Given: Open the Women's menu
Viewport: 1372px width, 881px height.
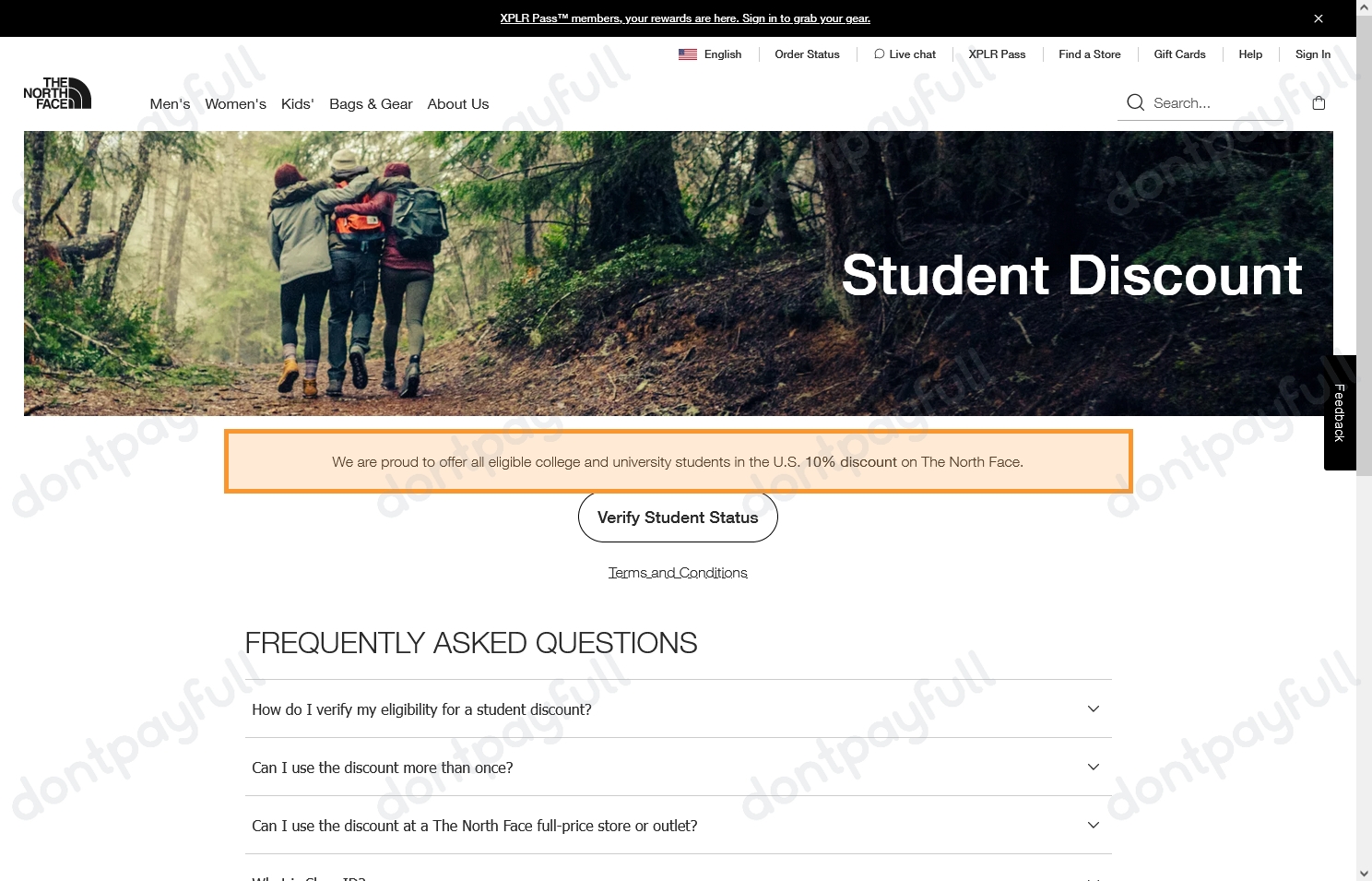Looking at the screenshot, I should pyautogui.click(x=235, y=104).
